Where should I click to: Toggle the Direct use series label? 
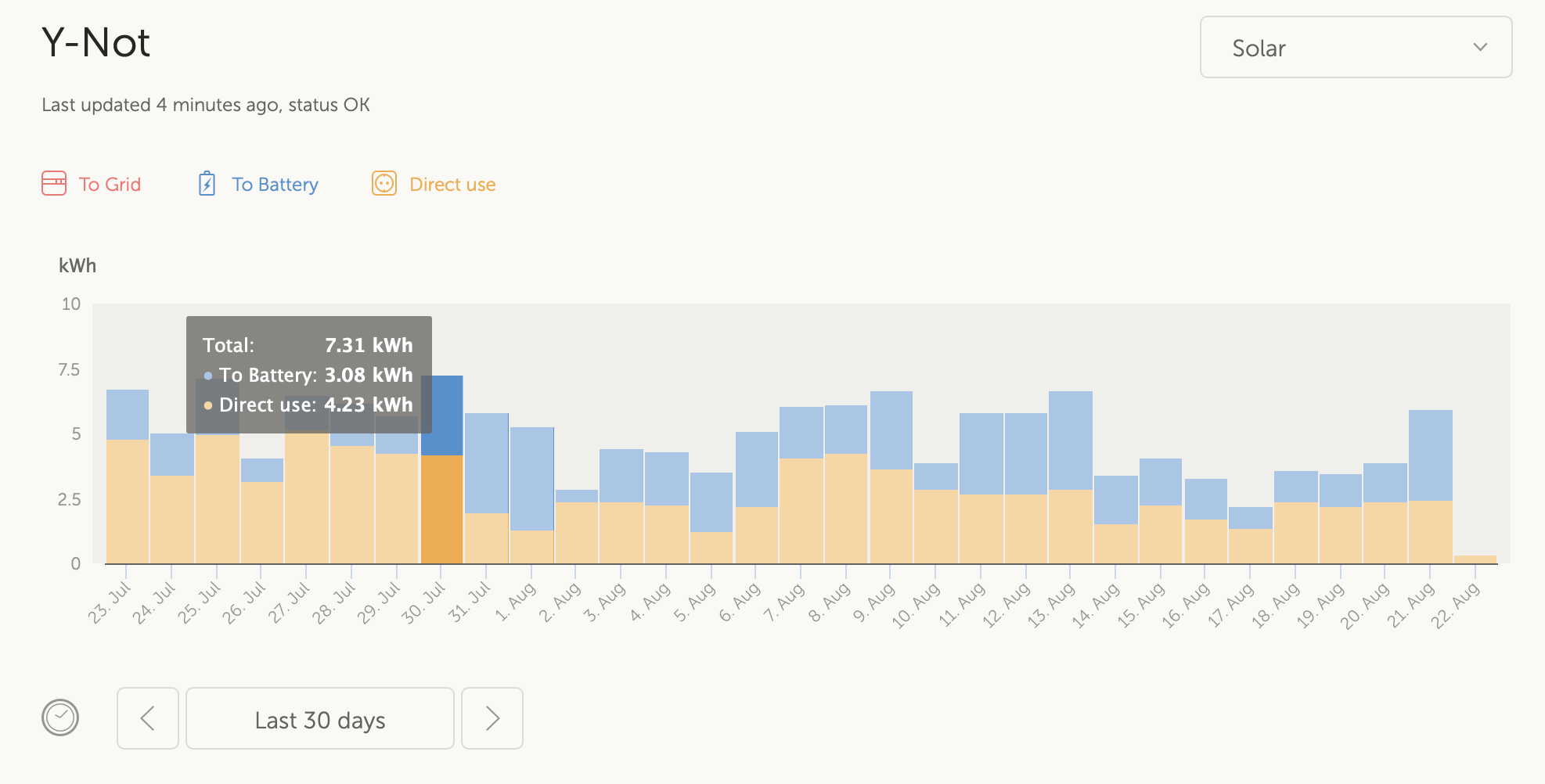[x=452, y=185]
